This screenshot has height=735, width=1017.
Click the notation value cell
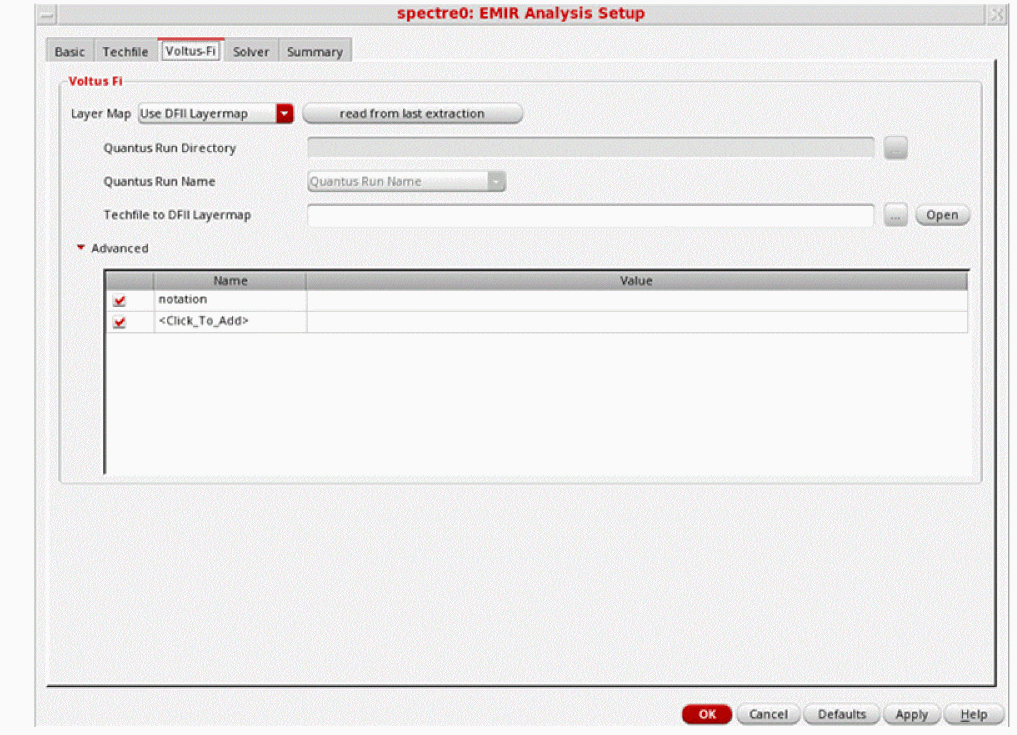click(x=637, y=300)
